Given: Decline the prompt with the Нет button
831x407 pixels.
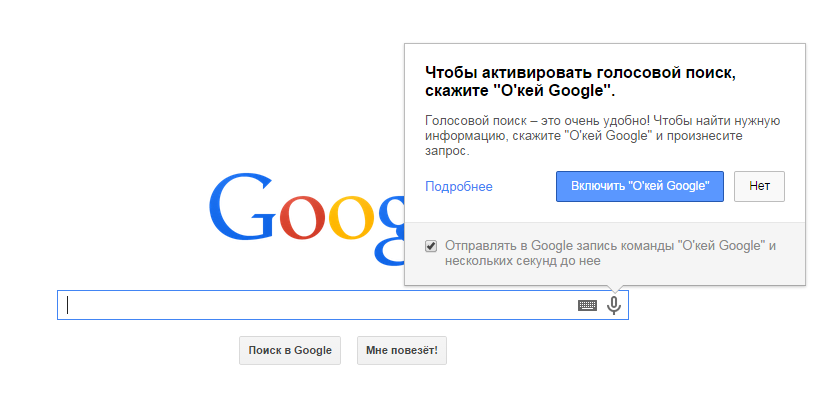Looking at the screenshot, I should tap(759, 187).
